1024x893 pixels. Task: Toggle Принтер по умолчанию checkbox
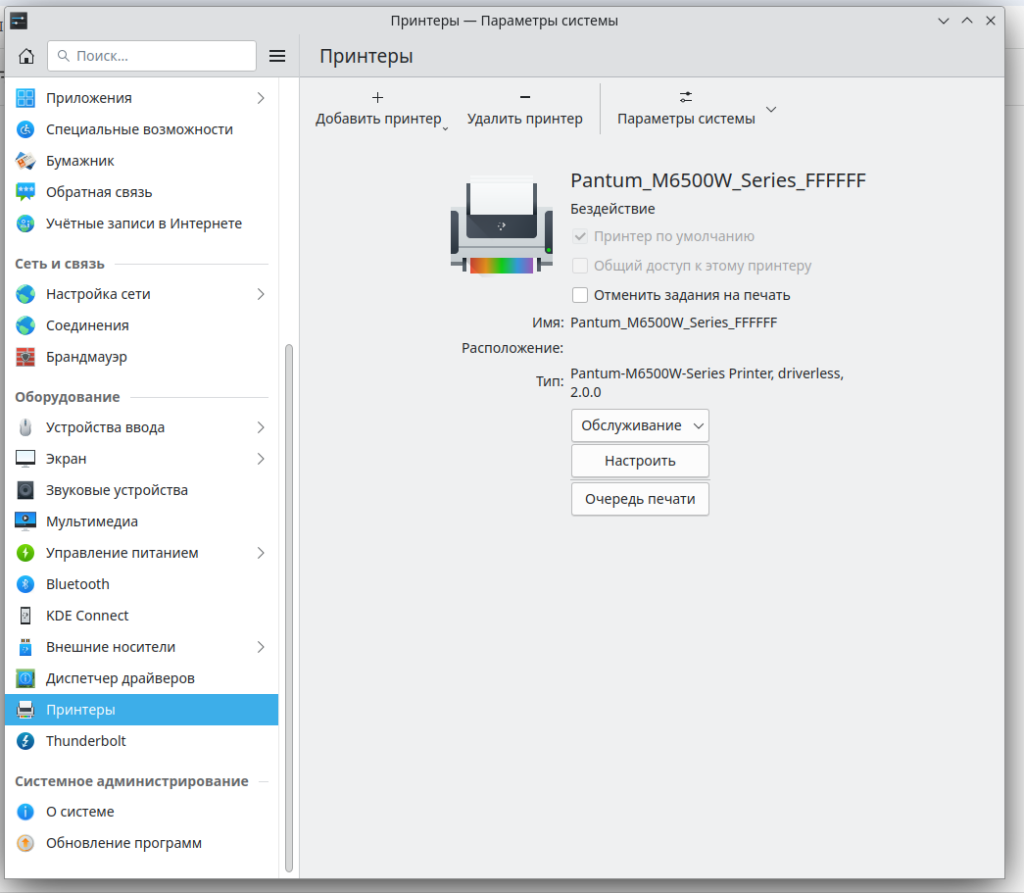click(x=580, y=237)
